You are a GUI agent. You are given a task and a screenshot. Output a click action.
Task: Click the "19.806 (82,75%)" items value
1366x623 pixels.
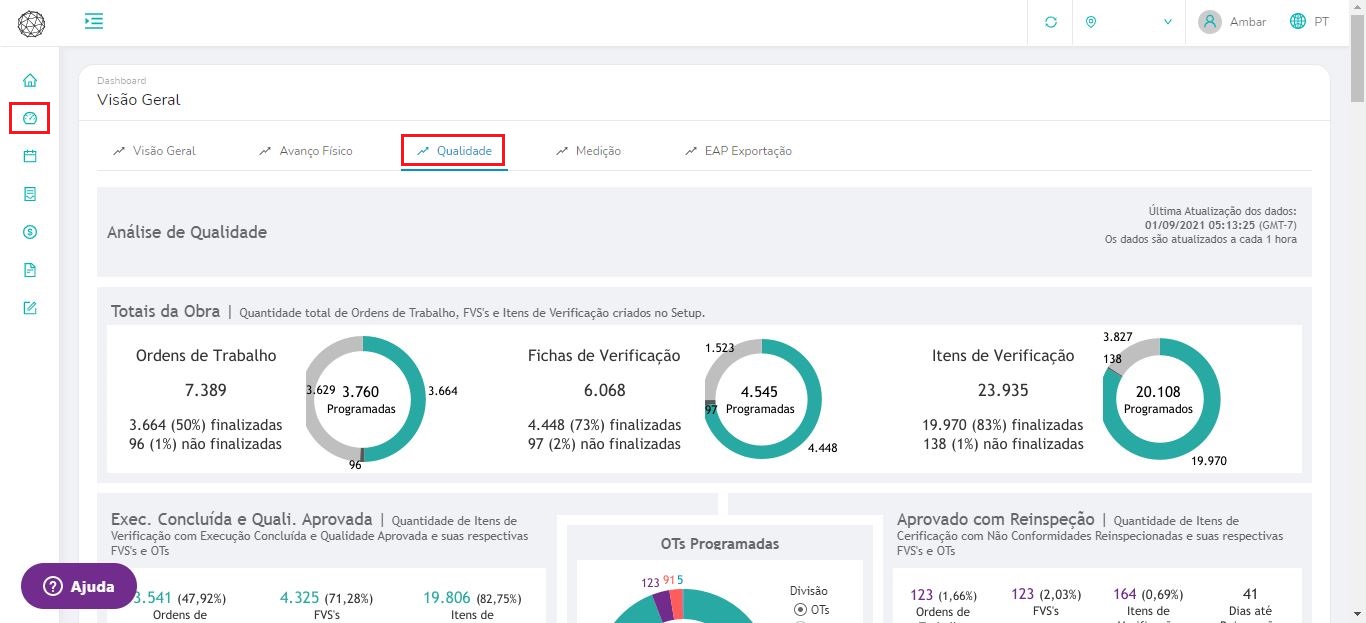(x=472, y=598)
